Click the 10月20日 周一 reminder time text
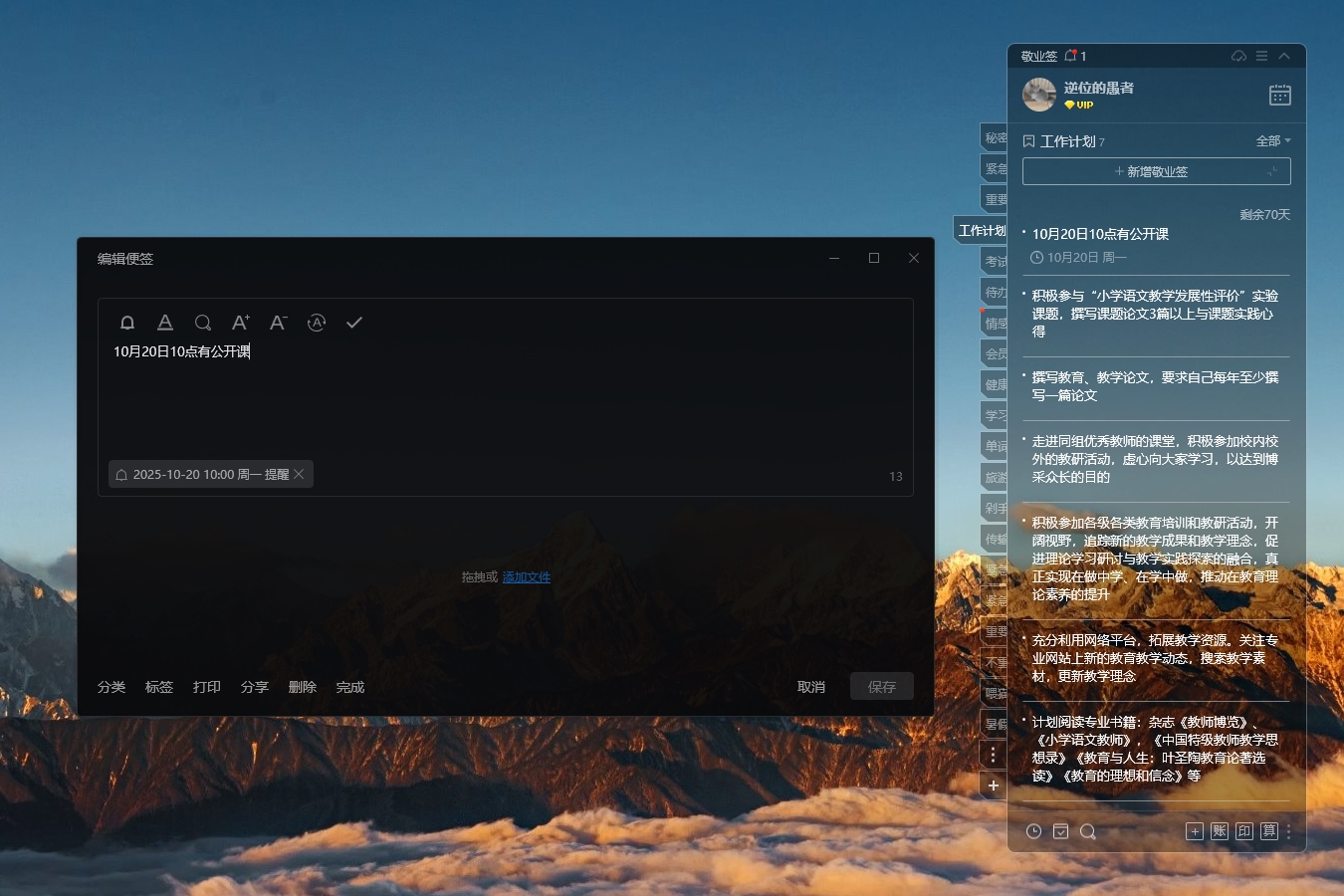Image resolution: width=1344 pixels, height=896 pixels. coord(1087,257)
